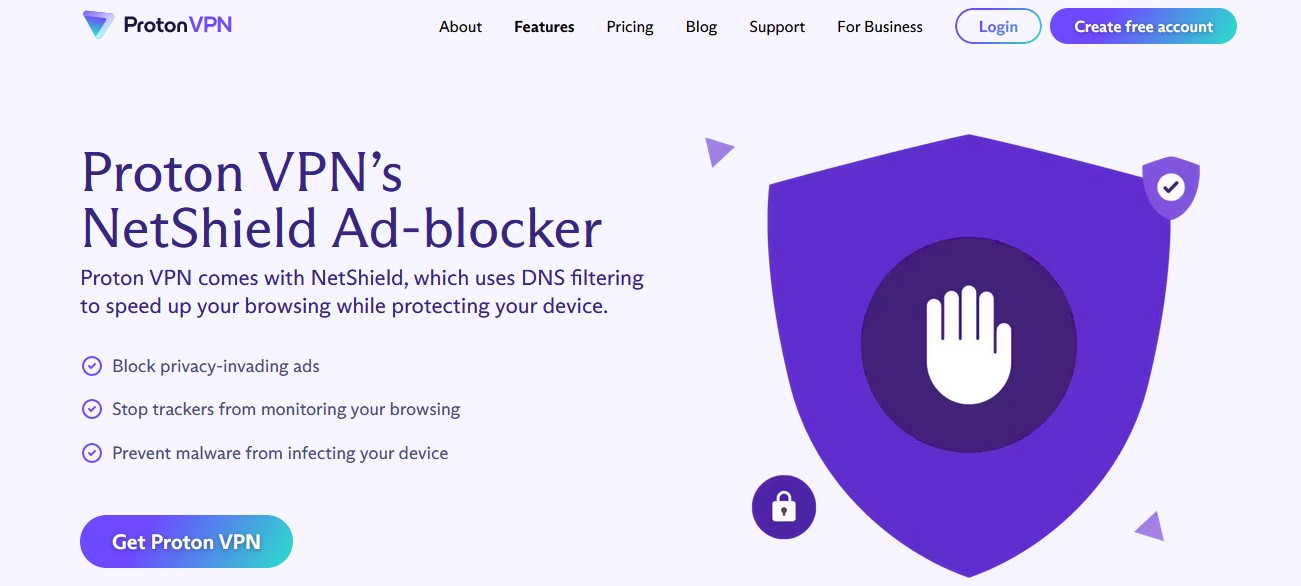Viewport: 1301px width, 586px height.
Task: Open the For Business page
Action: coord(879,27)
